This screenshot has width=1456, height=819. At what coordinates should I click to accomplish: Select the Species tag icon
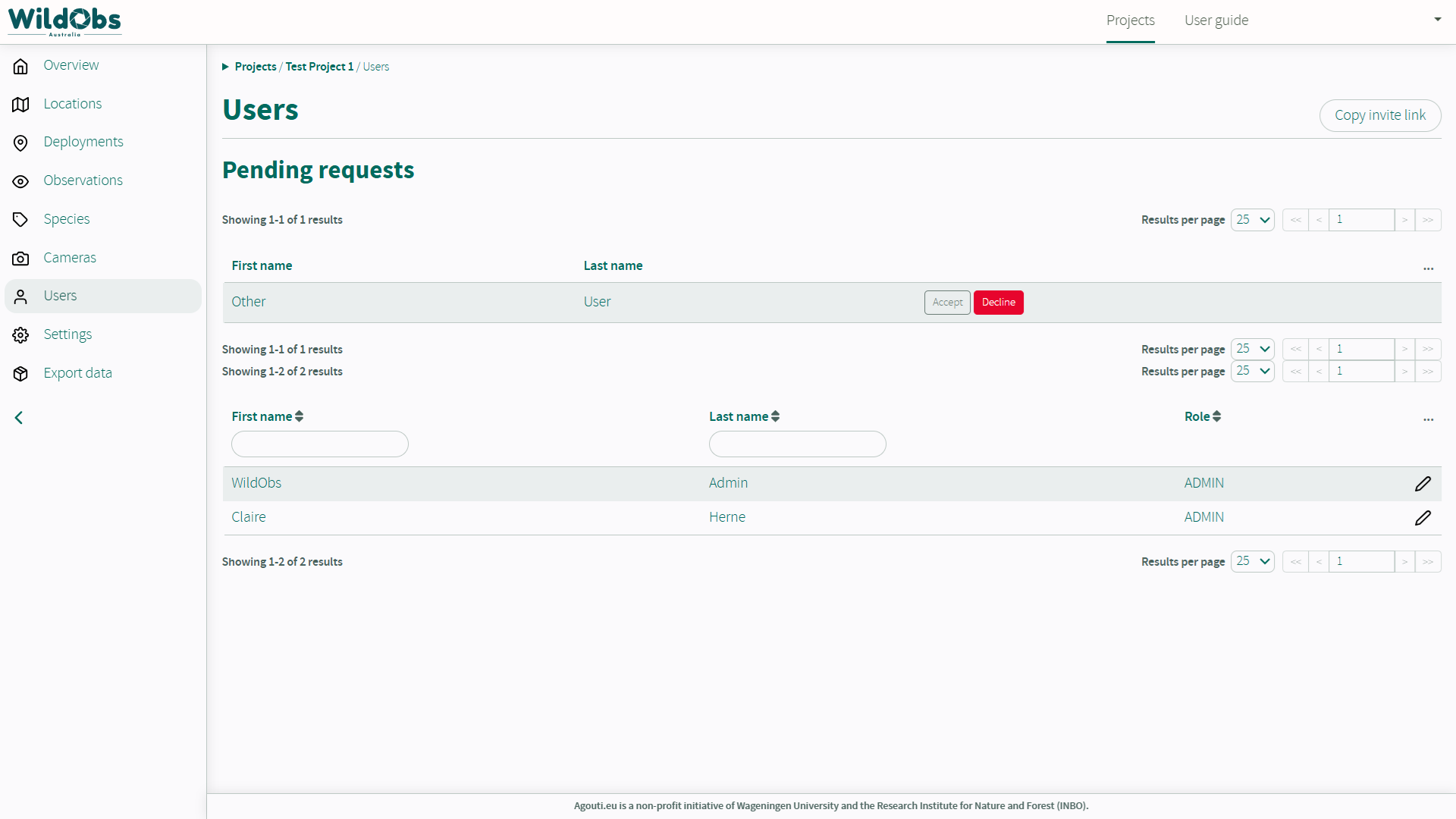pos(20,219)
